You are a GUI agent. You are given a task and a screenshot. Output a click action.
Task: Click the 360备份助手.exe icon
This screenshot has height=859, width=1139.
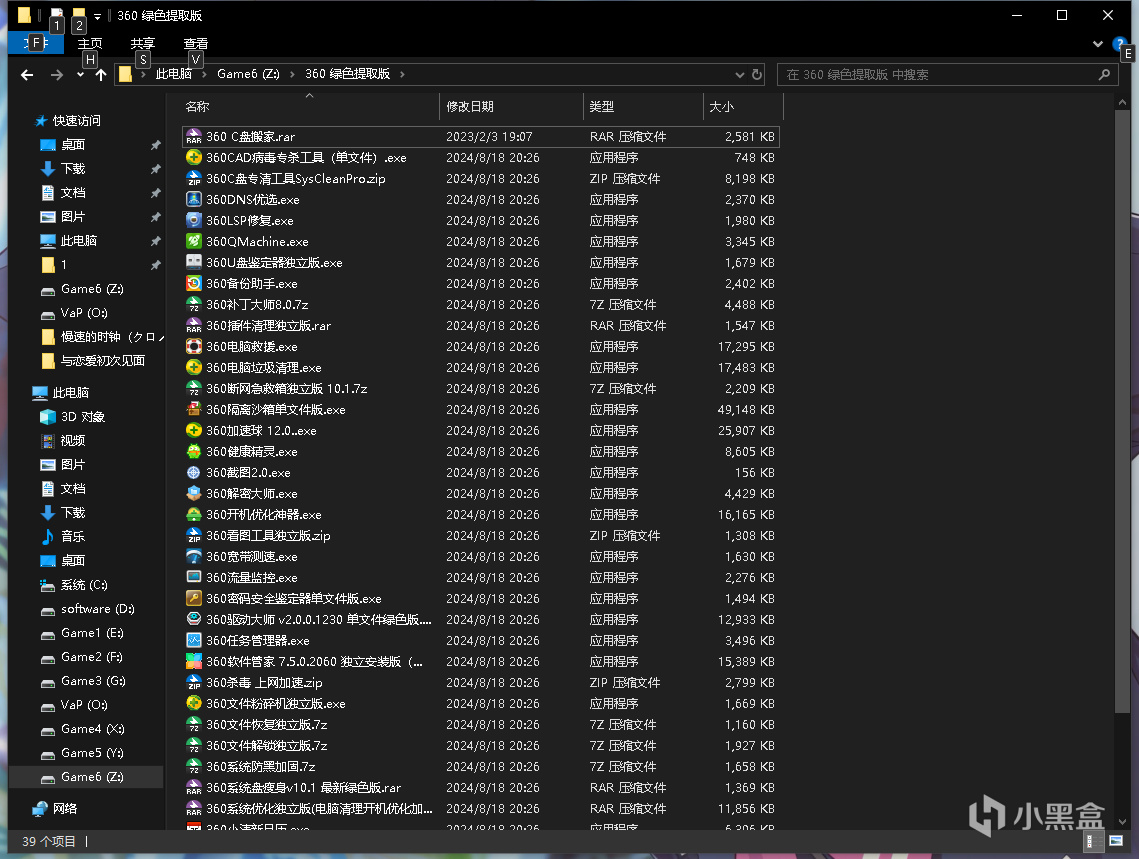click(193, 283)
